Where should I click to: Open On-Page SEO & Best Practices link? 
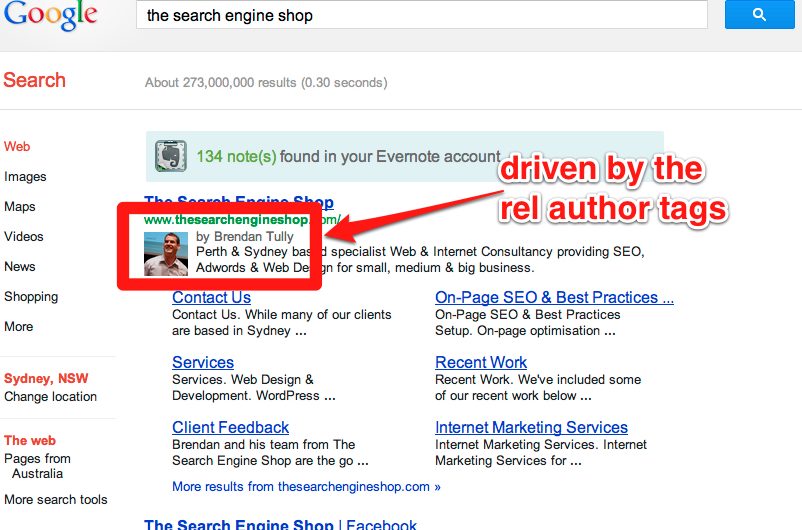point(554,297)
